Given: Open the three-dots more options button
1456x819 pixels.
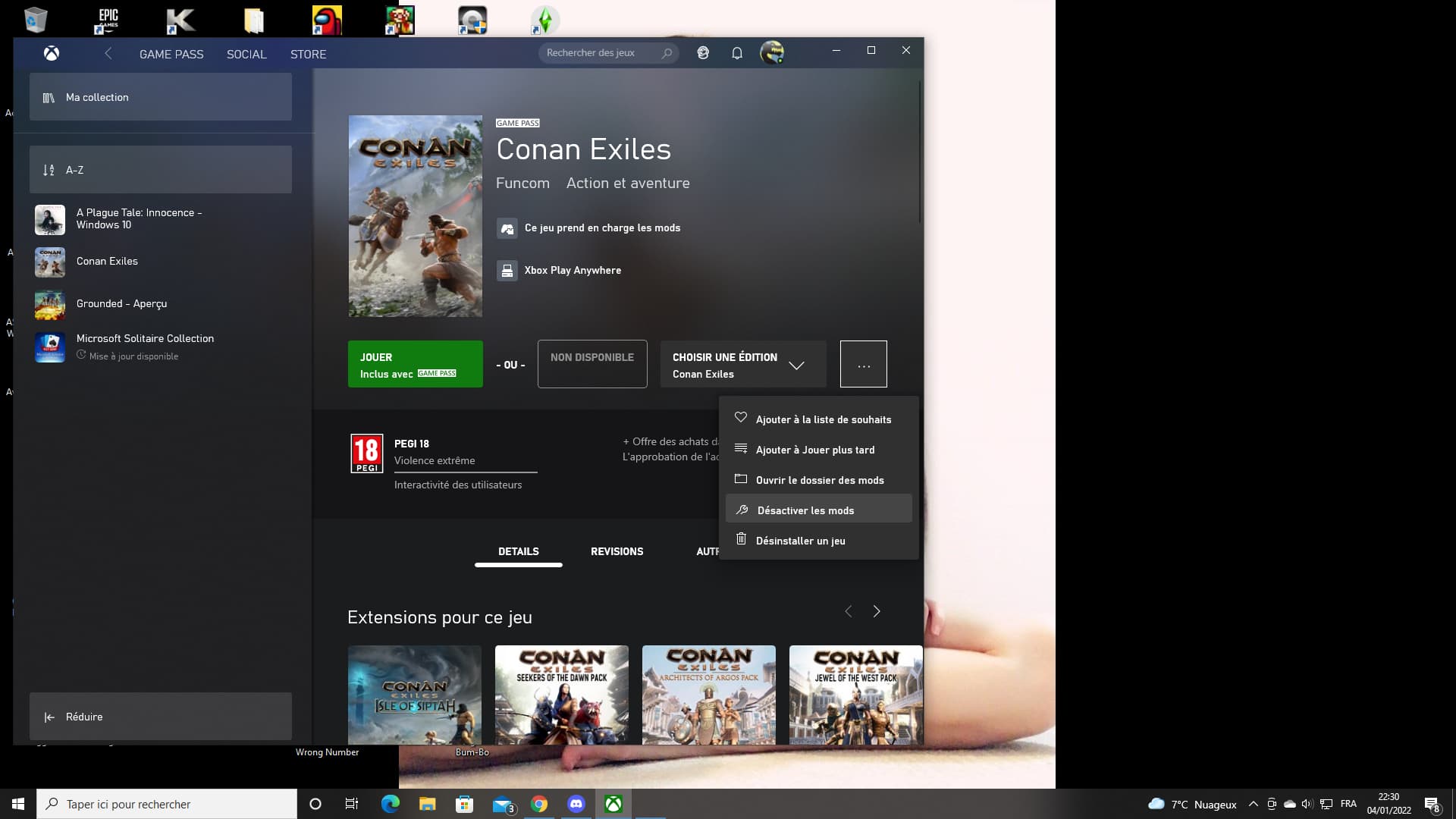Looking at the screenshot, I should tap(863, 365).
